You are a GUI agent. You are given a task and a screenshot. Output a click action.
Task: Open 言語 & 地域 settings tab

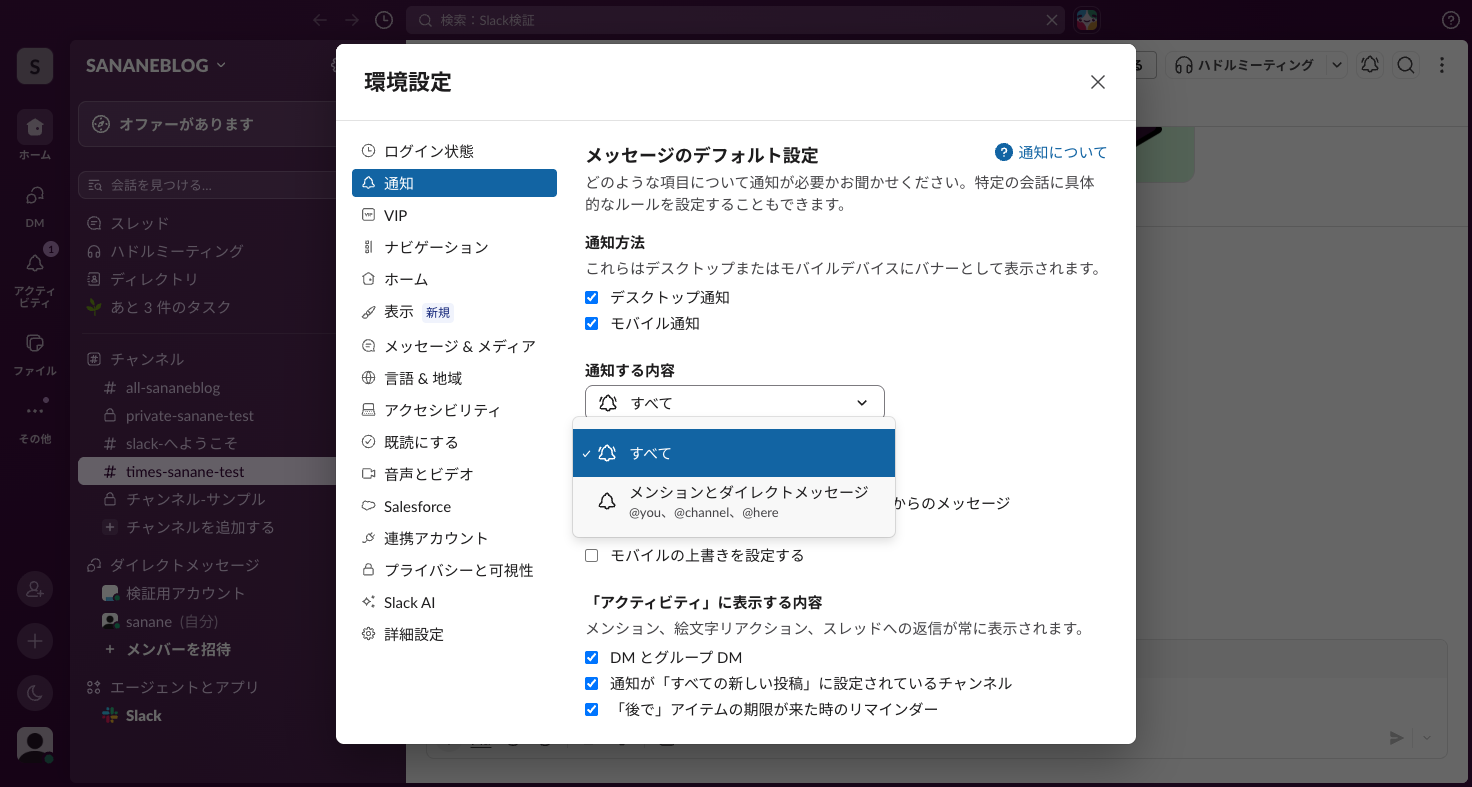pos(454,378)
